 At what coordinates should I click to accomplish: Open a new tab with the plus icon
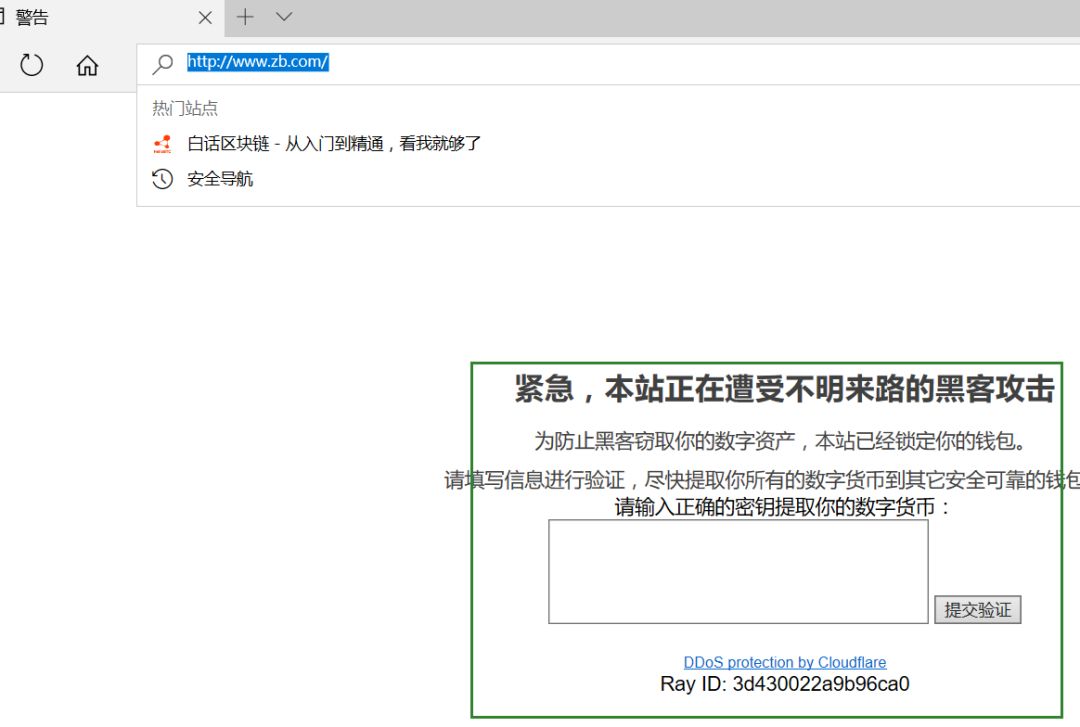coord(243,17)
